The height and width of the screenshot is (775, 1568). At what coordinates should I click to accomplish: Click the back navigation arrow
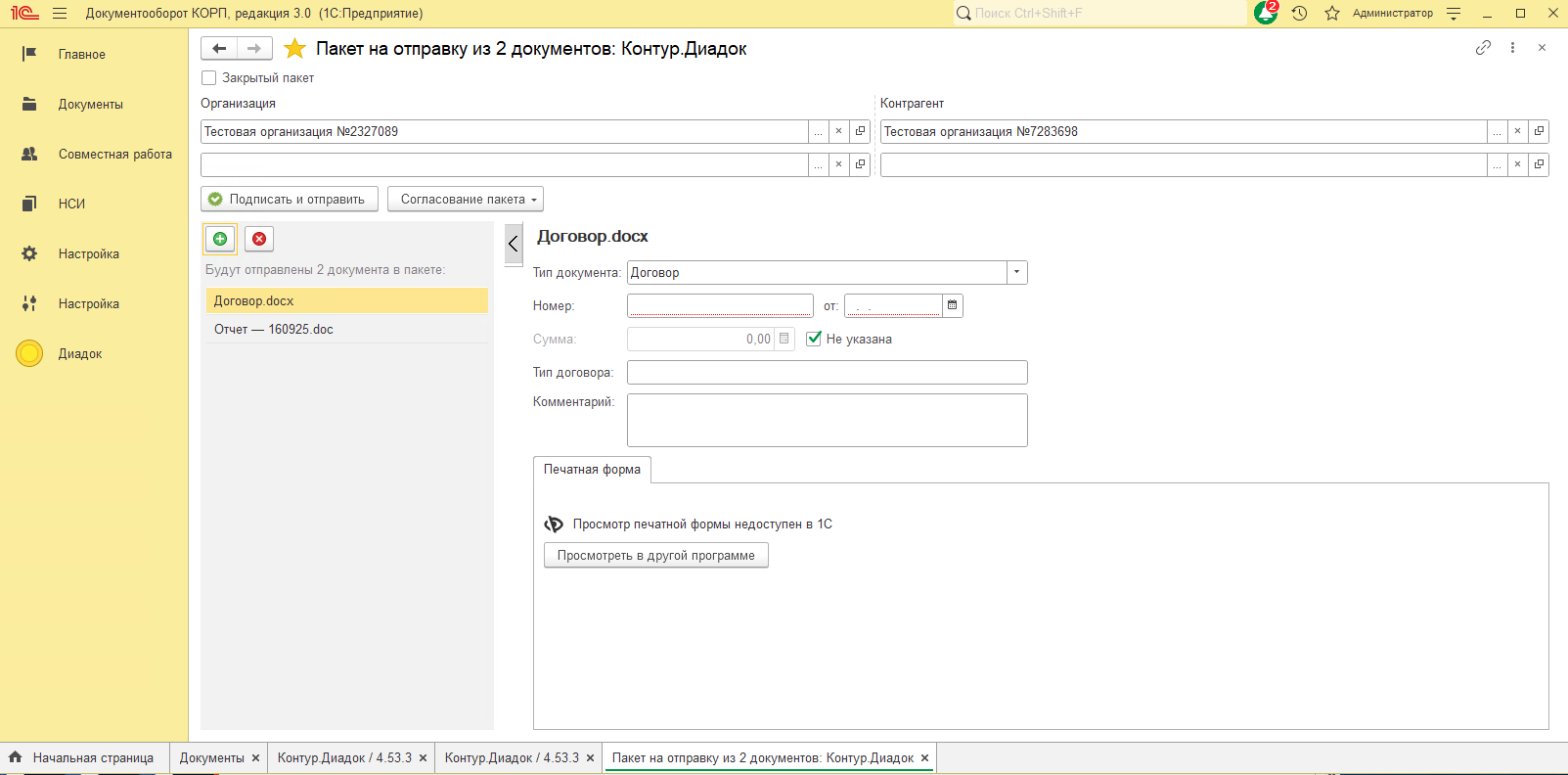[x=219, y=48]
